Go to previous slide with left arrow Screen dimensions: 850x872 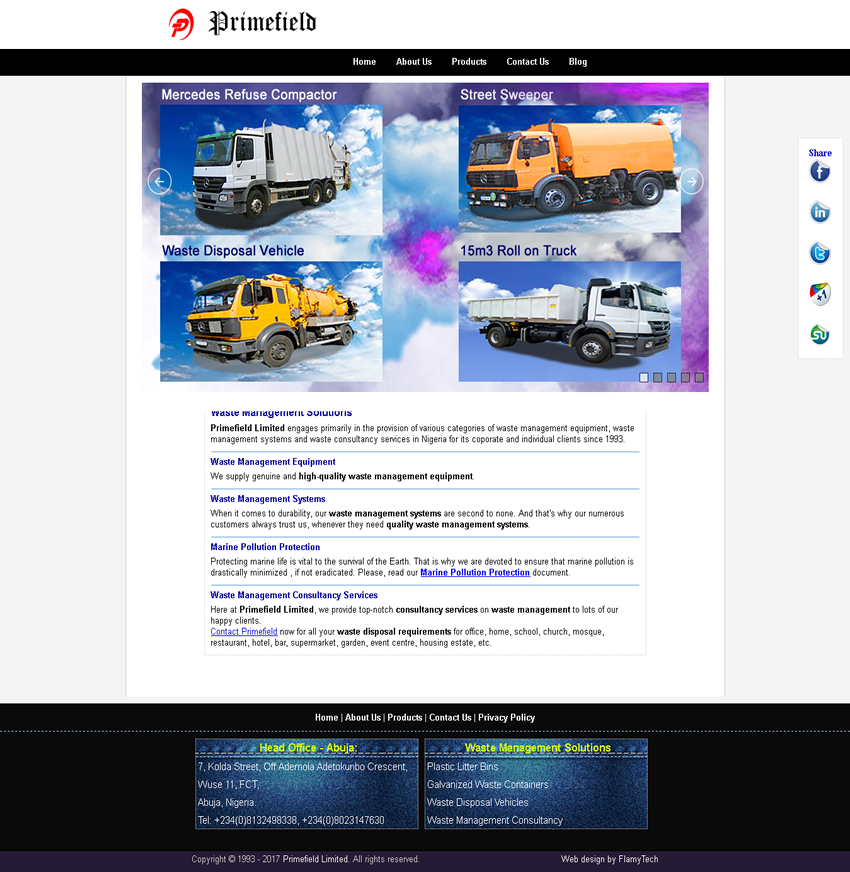tap(160, 181)
